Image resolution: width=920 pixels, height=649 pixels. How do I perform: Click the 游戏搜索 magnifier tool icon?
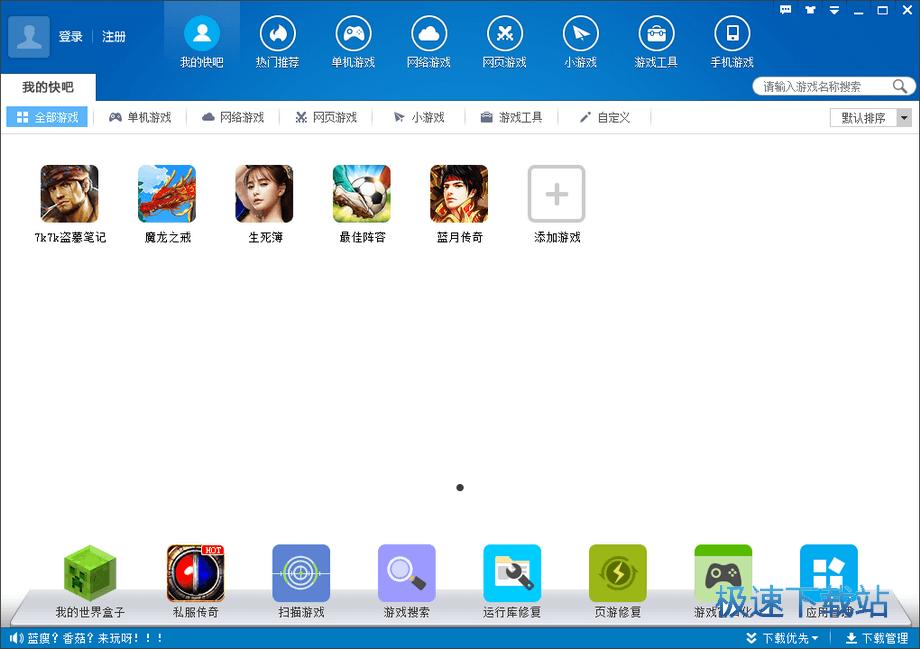[x=406, y=574]
